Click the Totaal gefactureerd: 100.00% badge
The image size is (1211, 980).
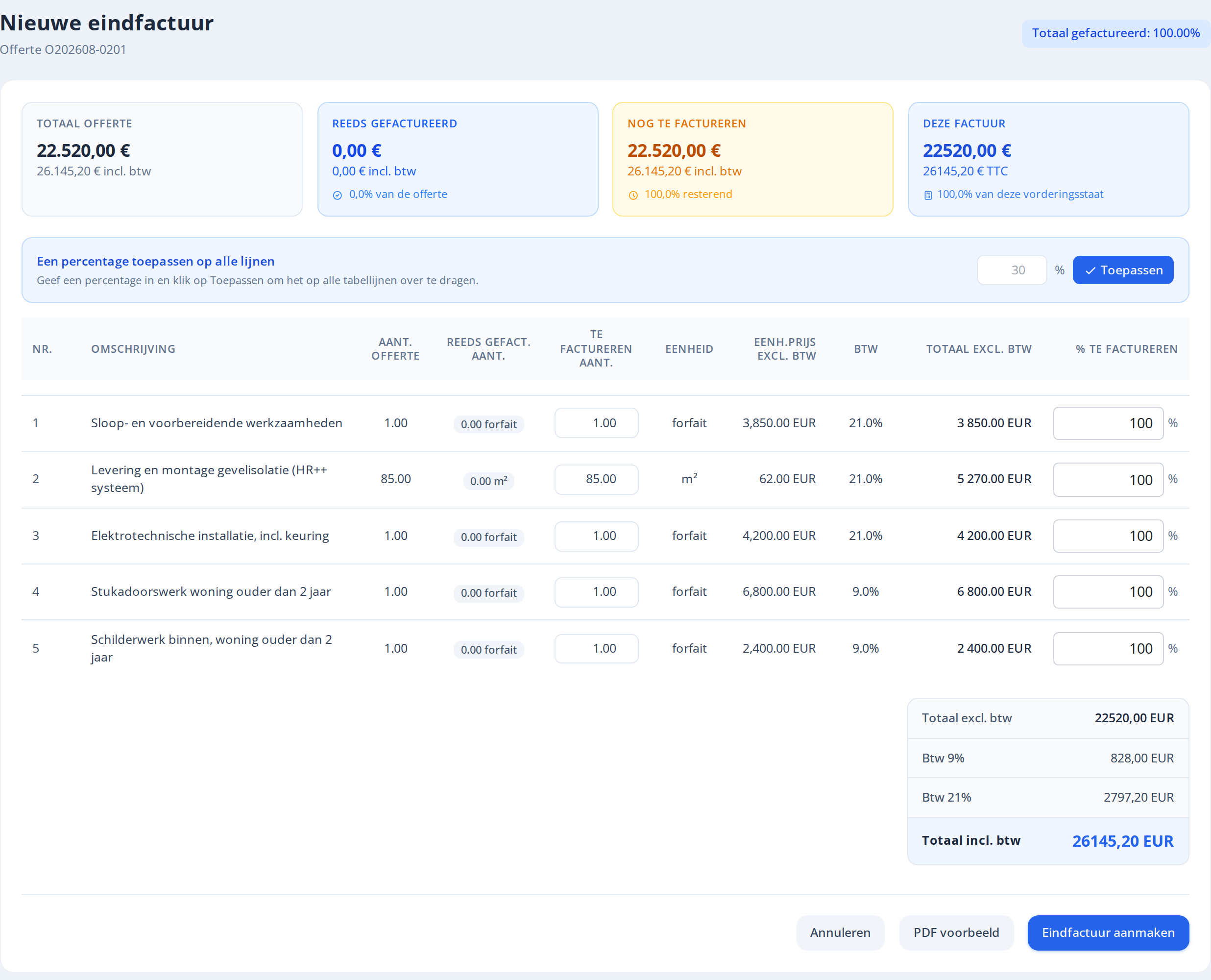1115,33
